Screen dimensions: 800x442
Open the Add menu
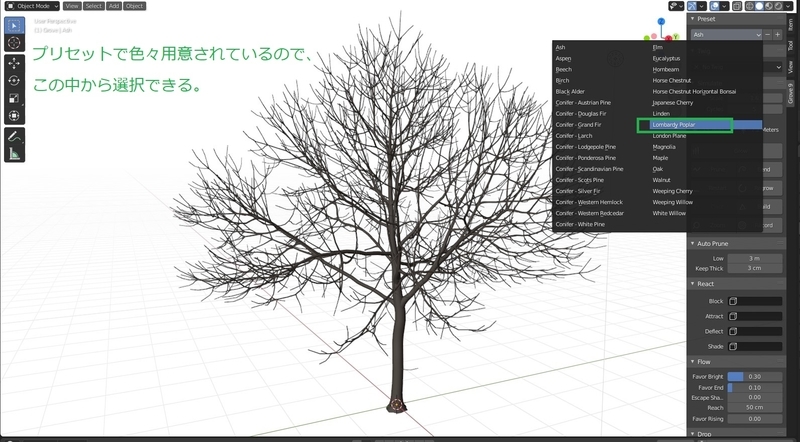click(114, 6)
